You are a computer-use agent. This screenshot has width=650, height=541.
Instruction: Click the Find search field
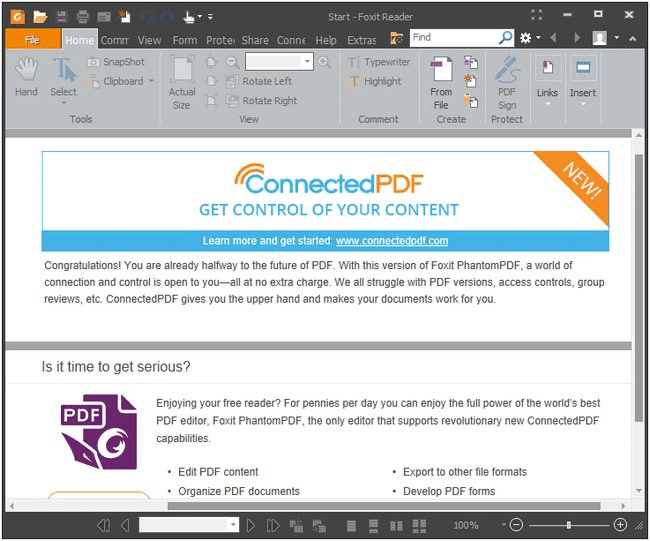(x=451, y=37)
